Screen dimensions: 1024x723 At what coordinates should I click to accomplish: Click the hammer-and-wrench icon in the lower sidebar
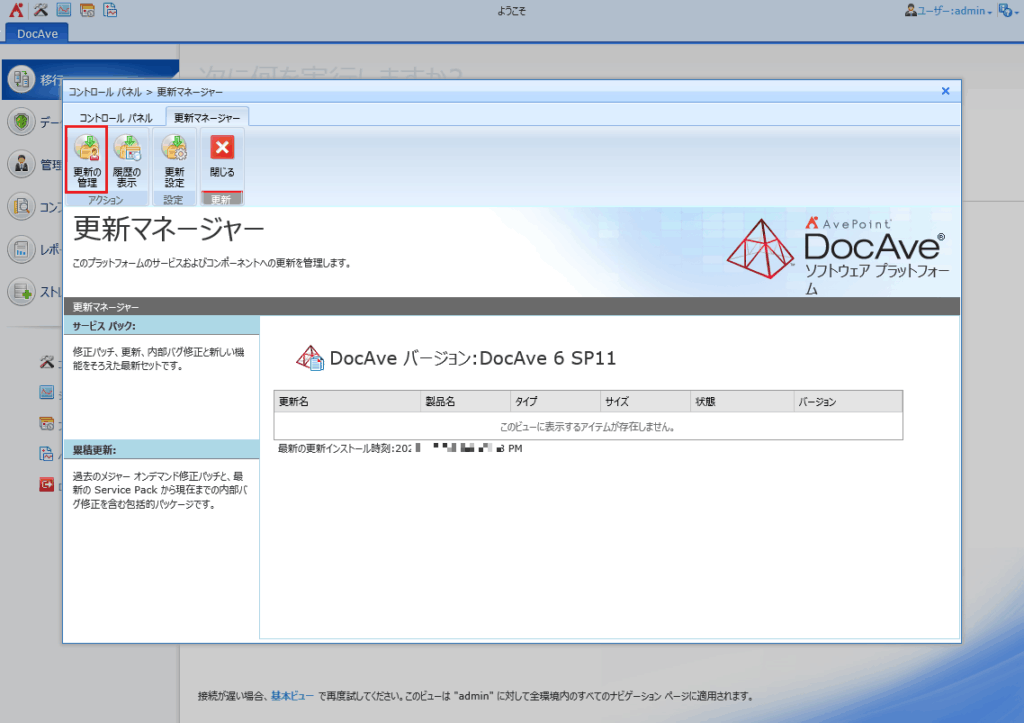coord(46,362)
